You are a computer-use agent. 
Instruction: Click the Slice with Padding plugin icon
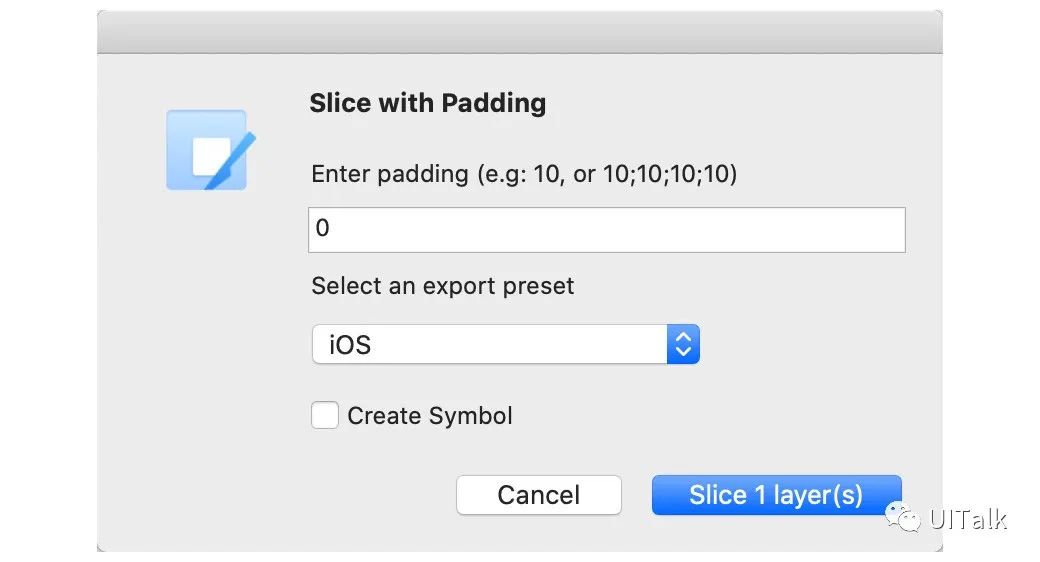point(210,150)
